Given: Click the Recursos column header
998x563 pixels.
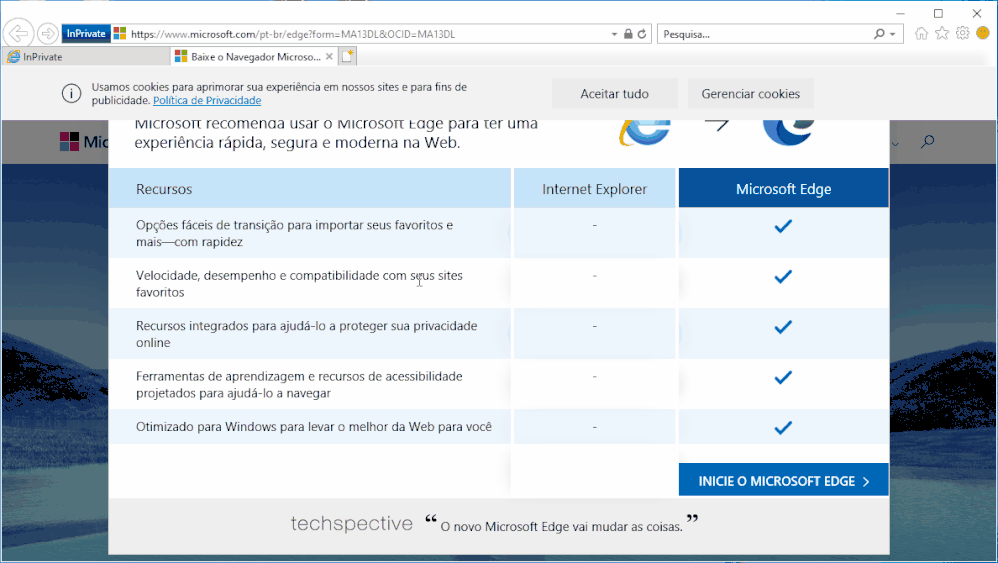Looking at the screenshot, I should tap(309, 188).
